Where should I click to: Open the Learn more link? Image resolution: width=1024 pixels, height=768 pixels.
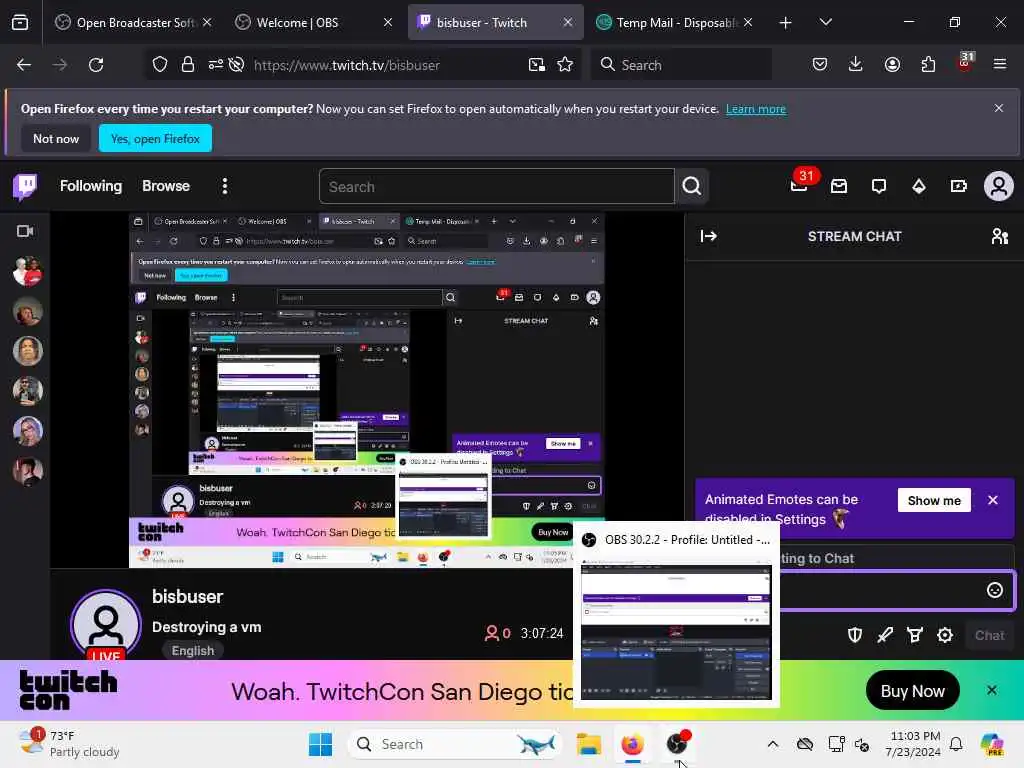(x=756, y=109)
